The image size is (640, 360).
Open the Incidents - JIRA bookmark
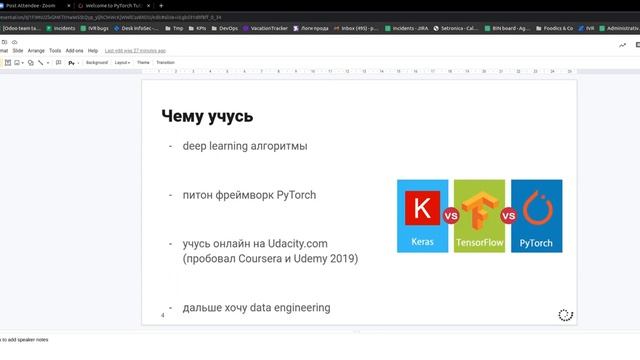(407, 28)
